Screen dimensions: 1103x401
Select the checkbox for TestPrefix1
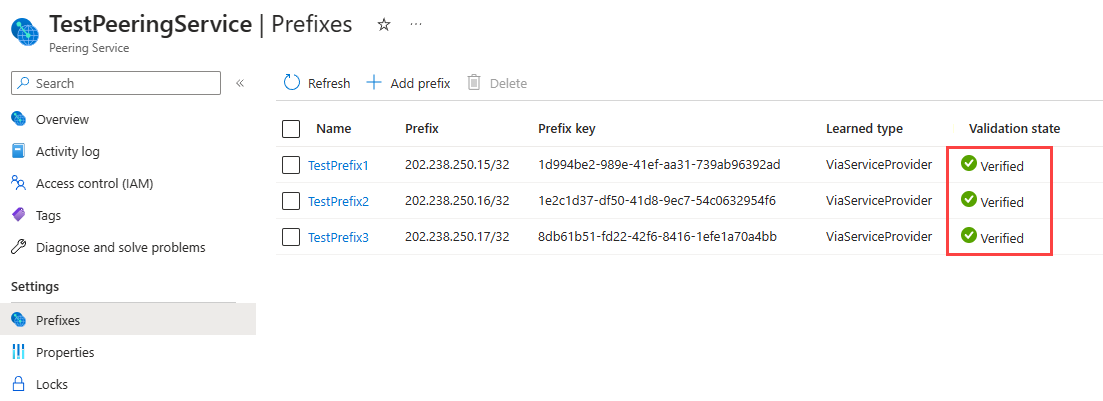point(291,165)
